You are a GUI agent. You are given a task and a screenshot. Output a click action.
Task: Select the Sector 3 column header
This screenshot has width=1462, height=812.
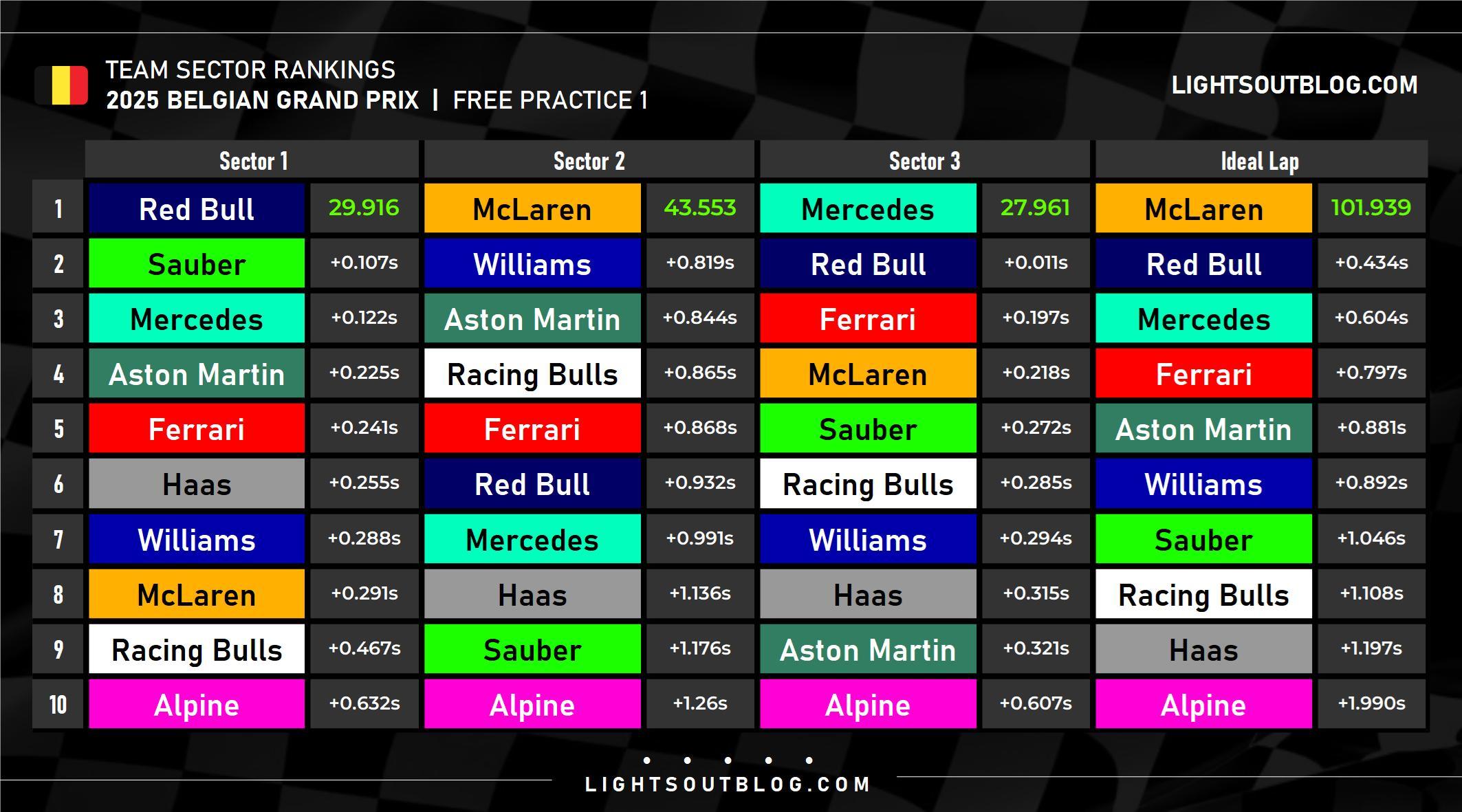(x=924, y=161)
